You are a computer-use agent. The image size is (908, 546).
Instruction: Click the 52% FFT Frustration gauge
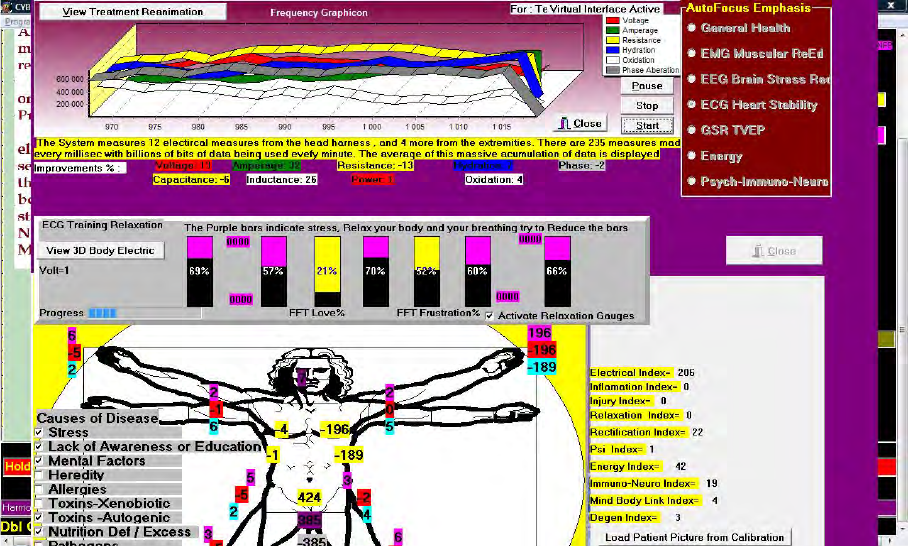pyautogui.click(x=427, y=271)
